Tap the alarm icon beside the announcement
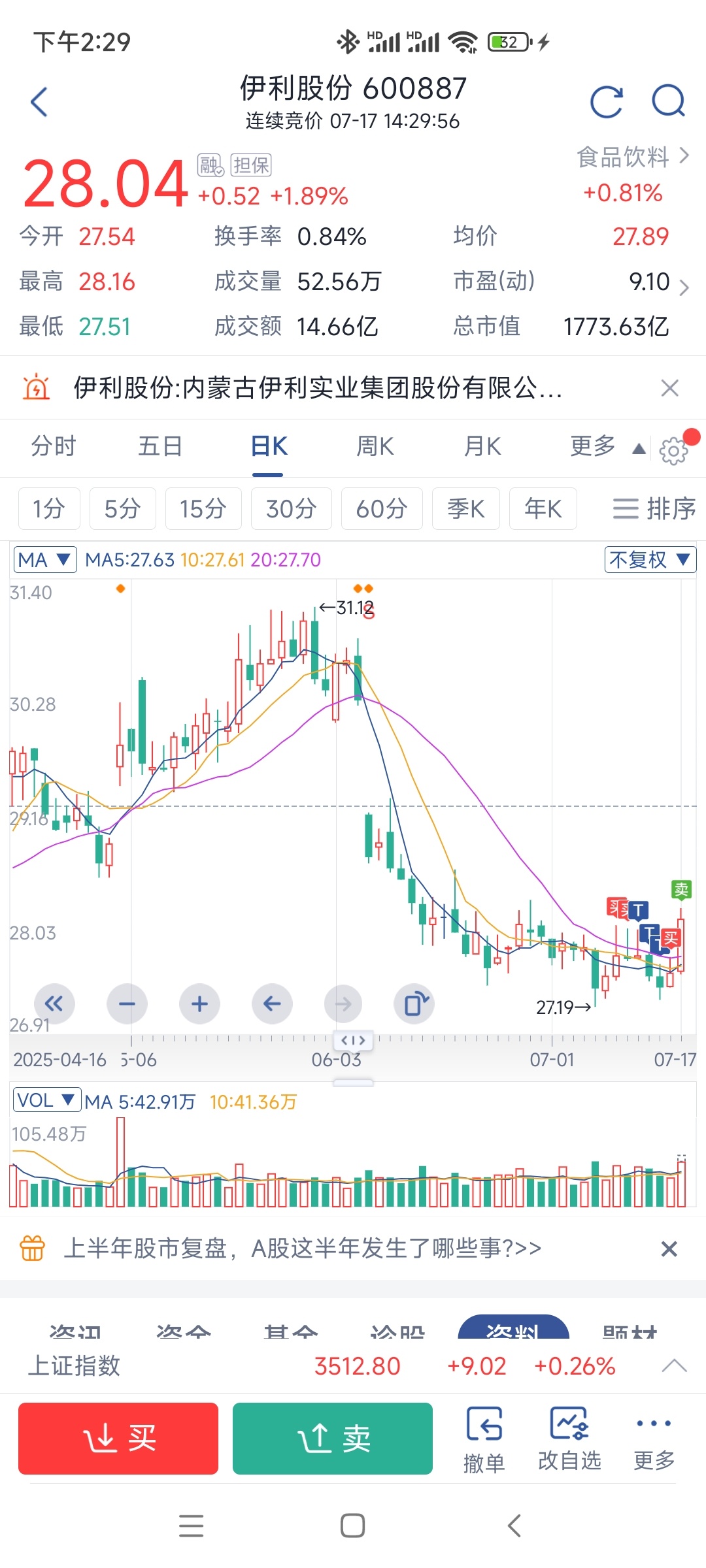 pyautogui.click(x=36, y=387)
